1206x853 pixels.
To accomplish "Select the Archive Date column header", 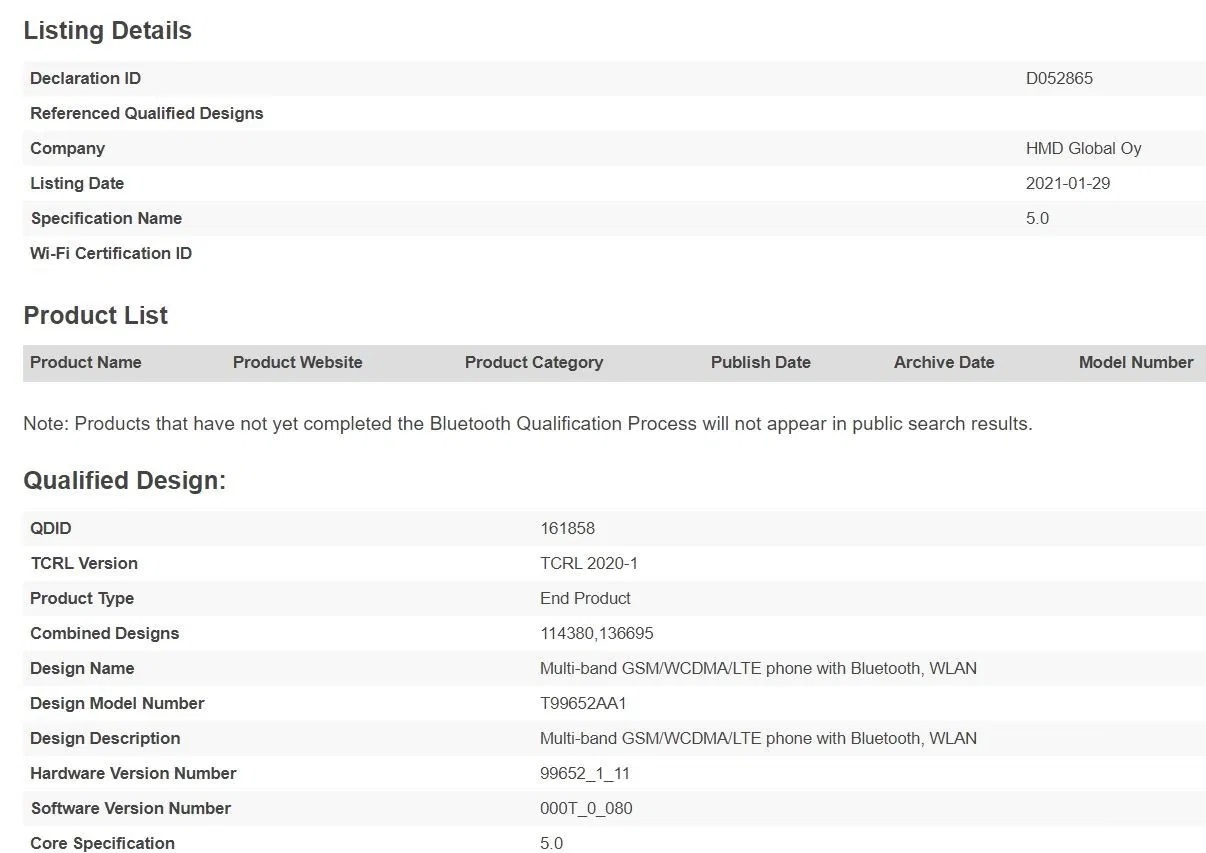I will pyautogui.click(x=943, y=363).
